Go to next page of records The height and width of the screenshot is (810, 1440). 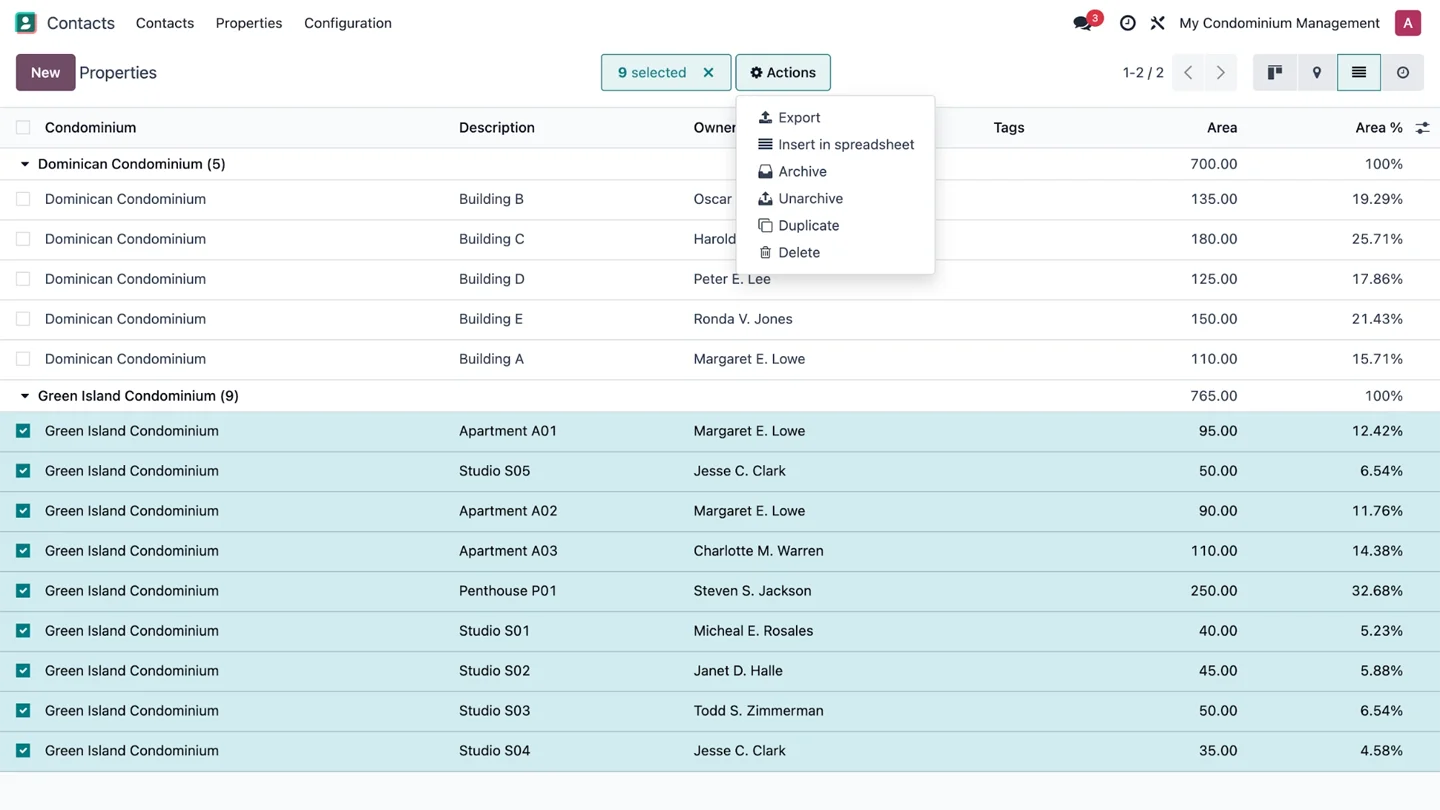point(1220,72)
